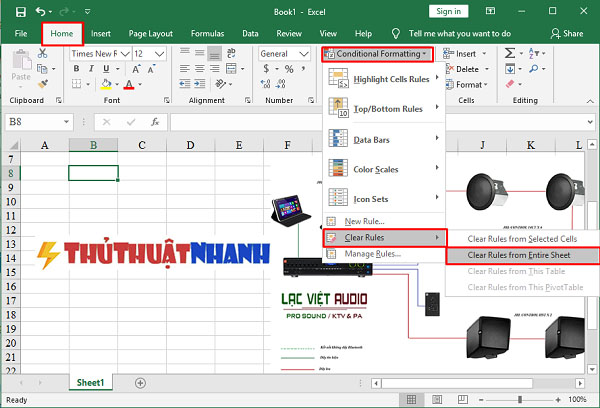Screen dimensions: 600x408
Task: Click Decrease Indent icon
Action: tap(185, 84)
